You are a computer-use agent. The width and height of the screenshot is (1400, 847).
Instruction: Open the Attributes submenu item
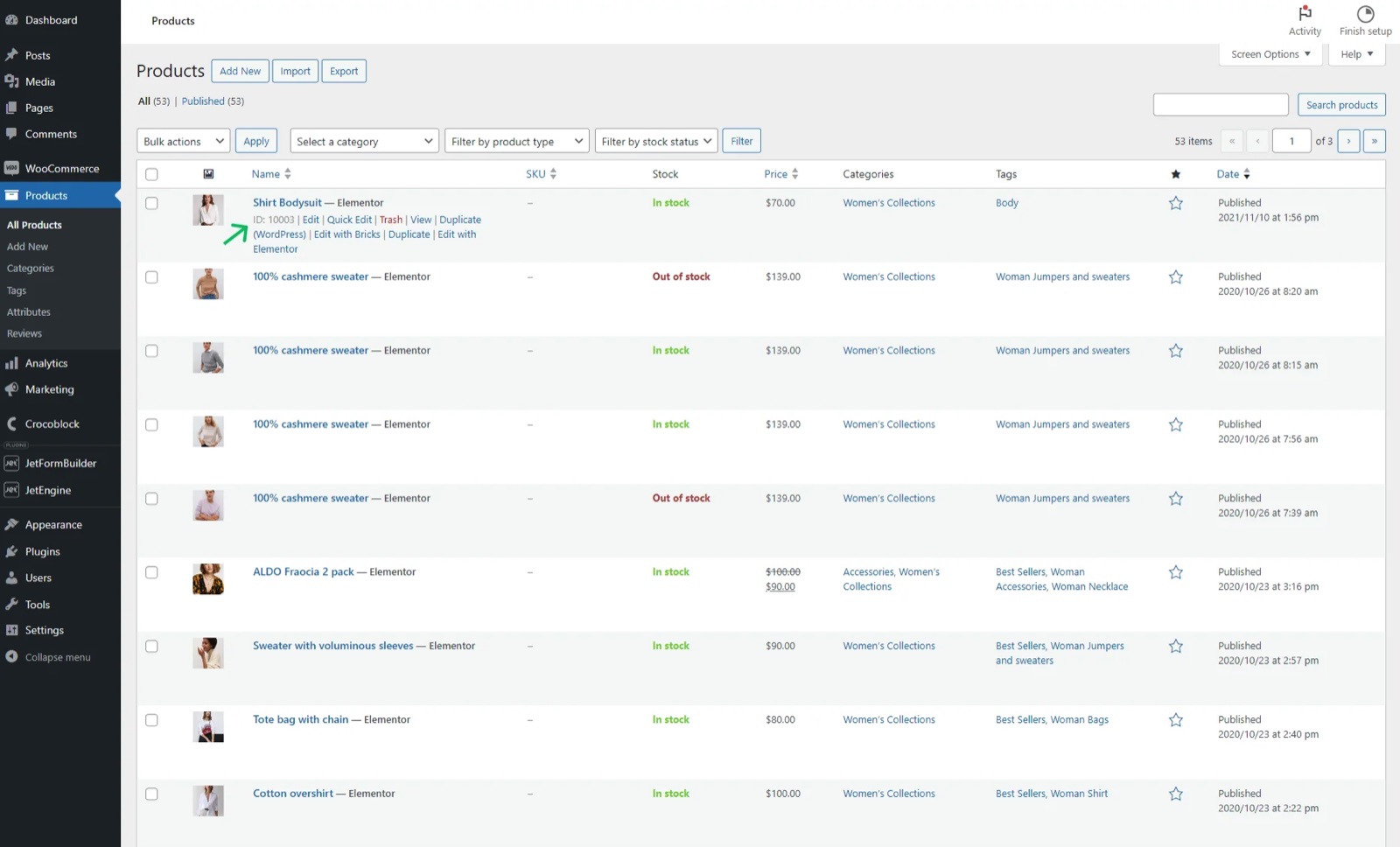(29, 312)
